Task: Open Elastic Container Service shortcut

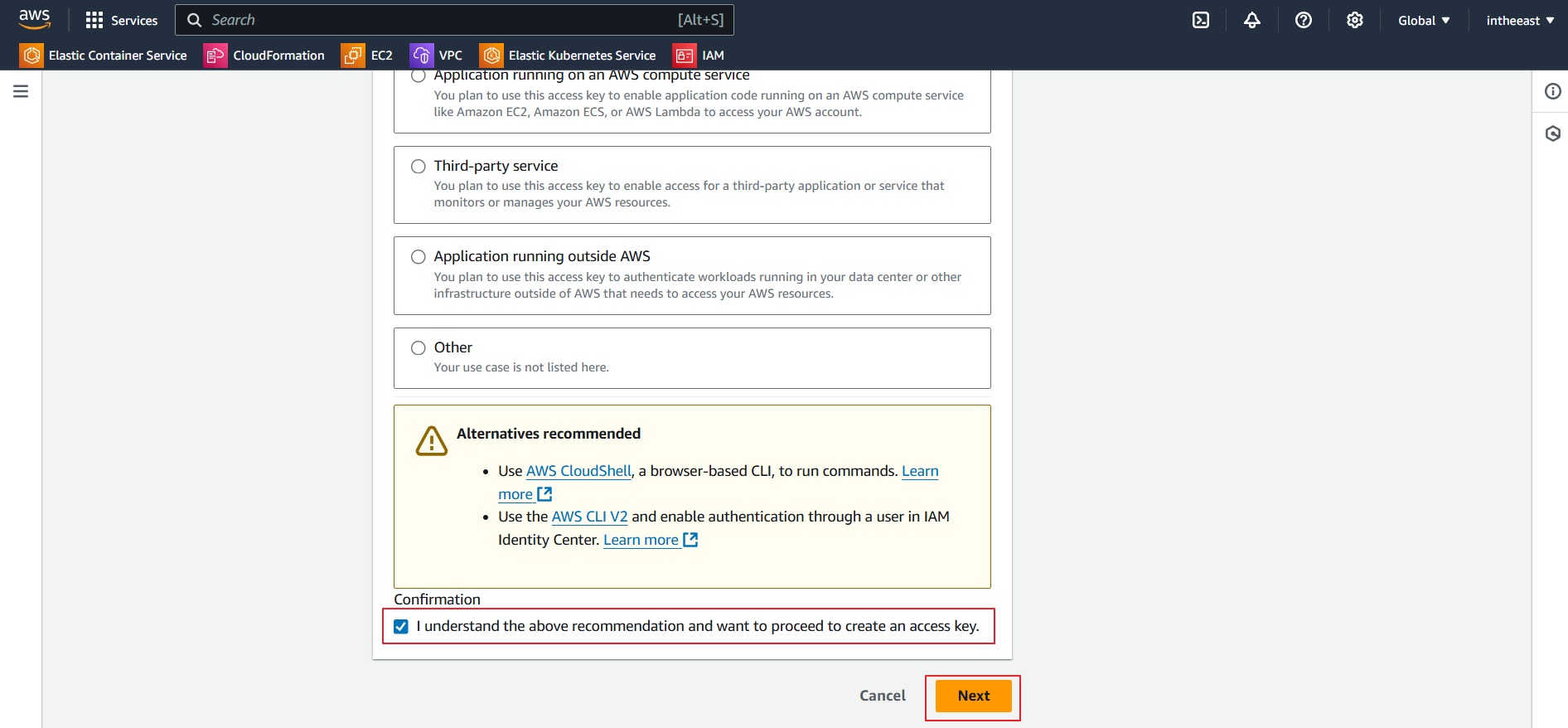Action: (x=104, y=55)
